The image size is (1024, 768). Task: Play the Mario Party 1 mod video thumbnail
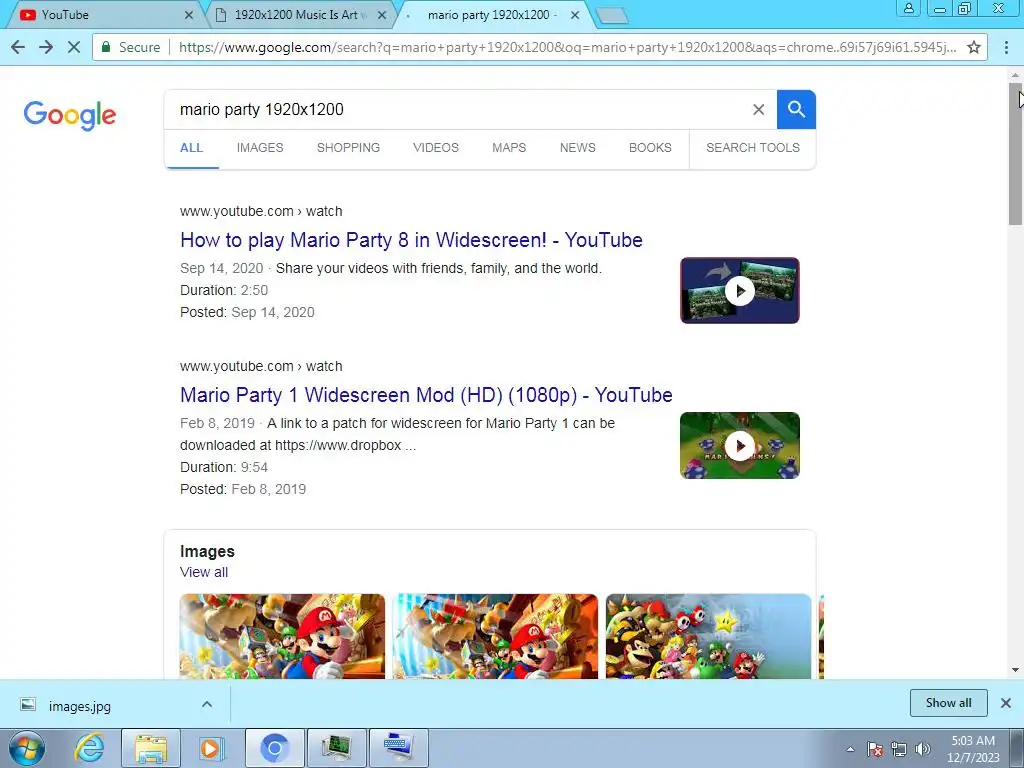[739, 445]
